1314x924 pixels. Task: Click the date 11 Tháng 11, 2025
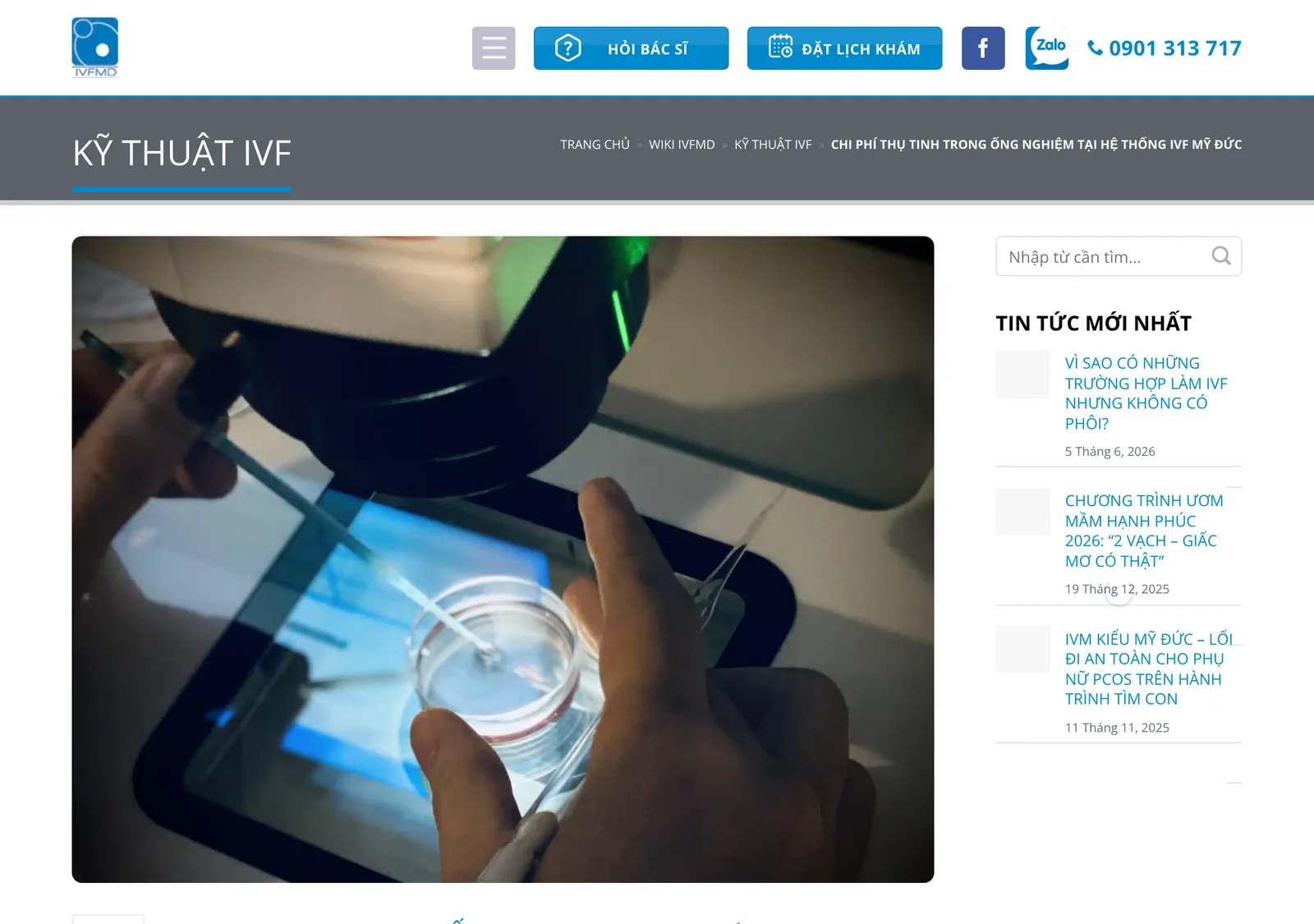coord(1117,728)
